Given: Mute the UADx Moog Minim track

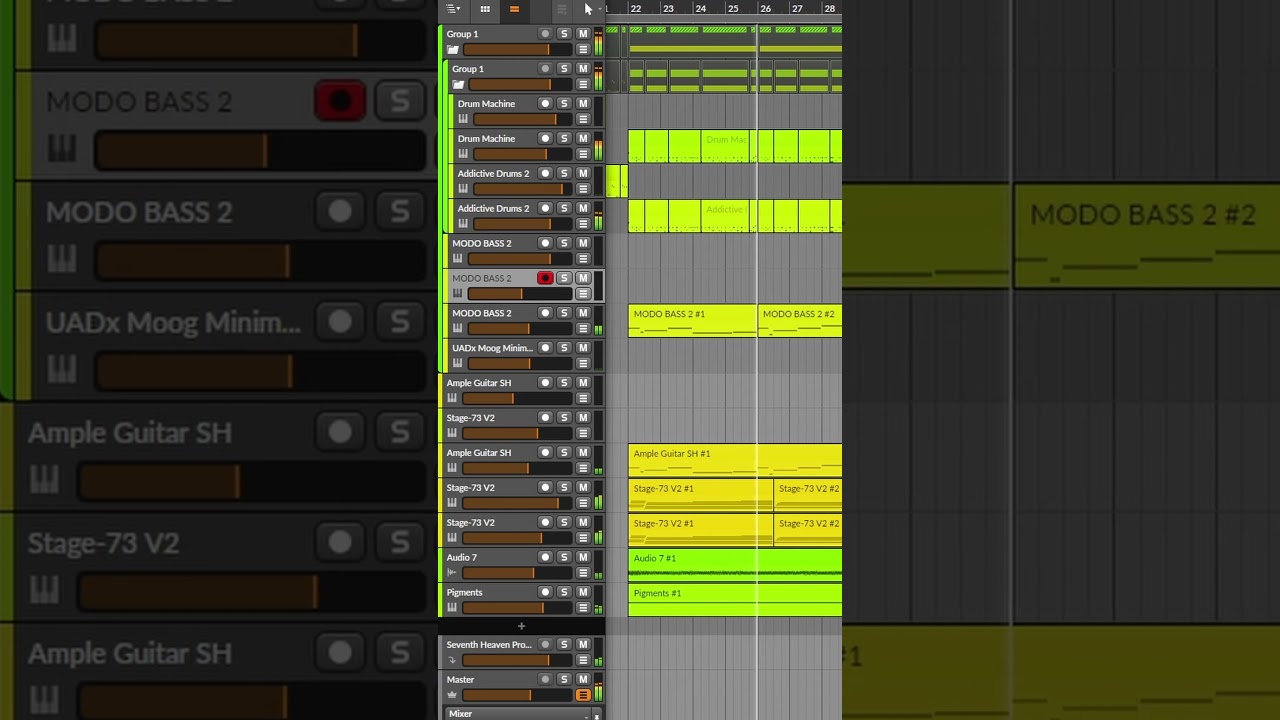Looking at the screenshot, I should tap(583, 348).
